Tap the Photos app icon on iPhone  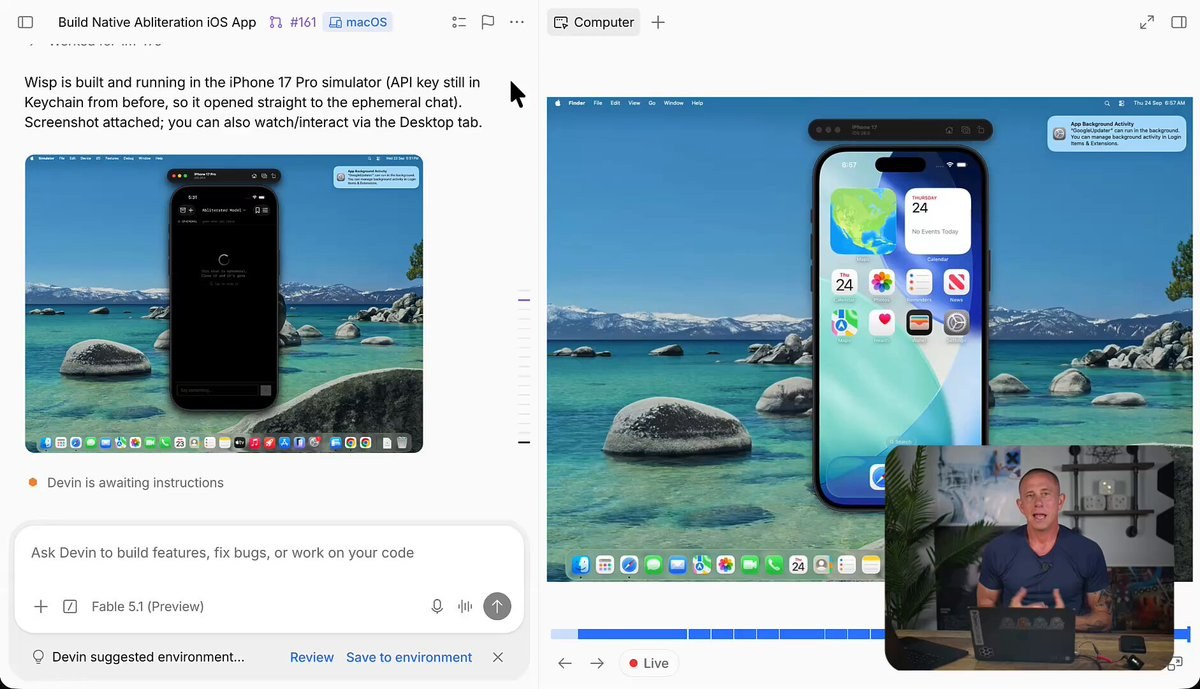881,283
